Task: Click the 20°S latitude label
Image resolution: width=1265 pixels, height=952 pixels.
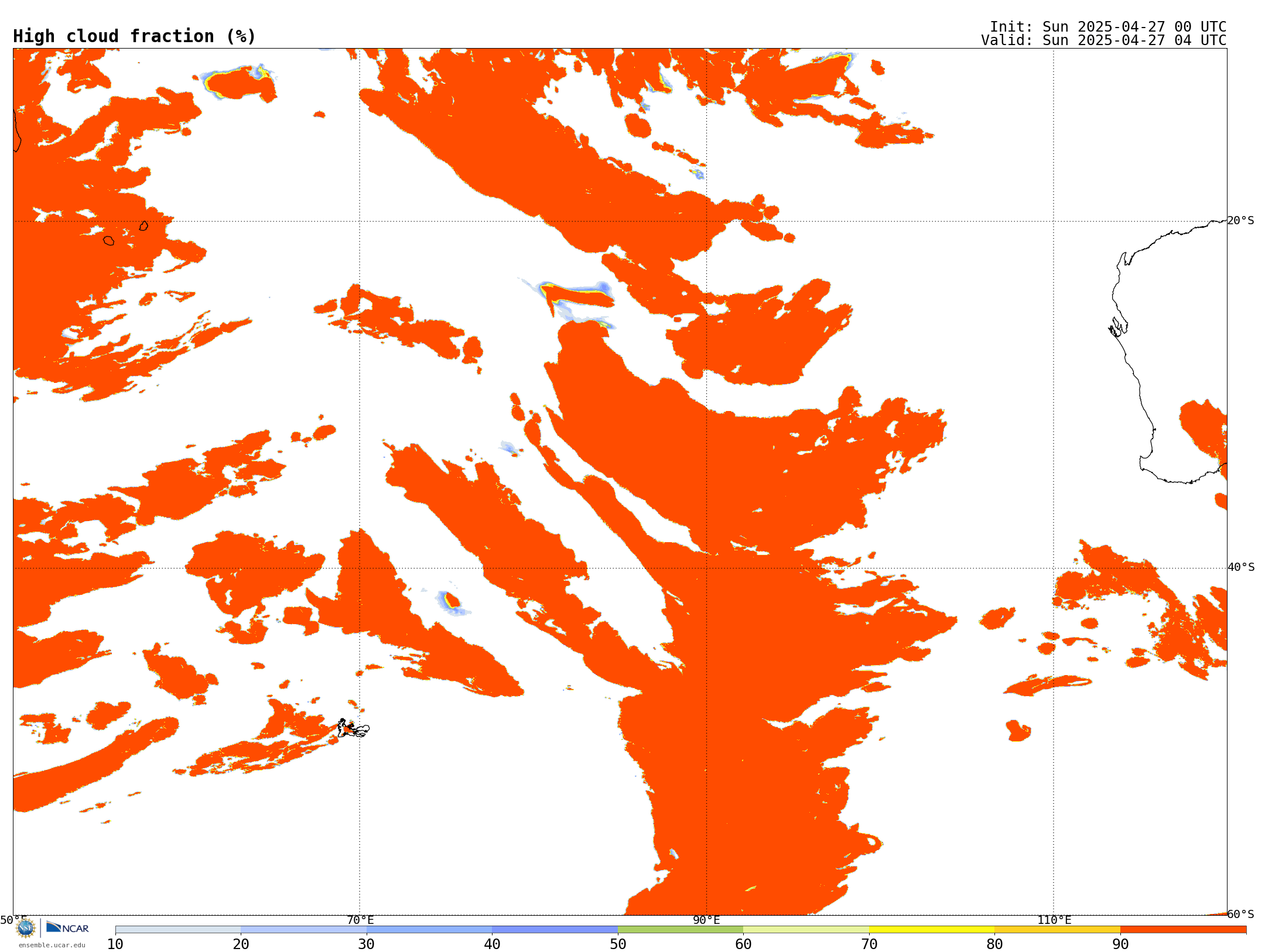Action: click(x=1240, y=221)
